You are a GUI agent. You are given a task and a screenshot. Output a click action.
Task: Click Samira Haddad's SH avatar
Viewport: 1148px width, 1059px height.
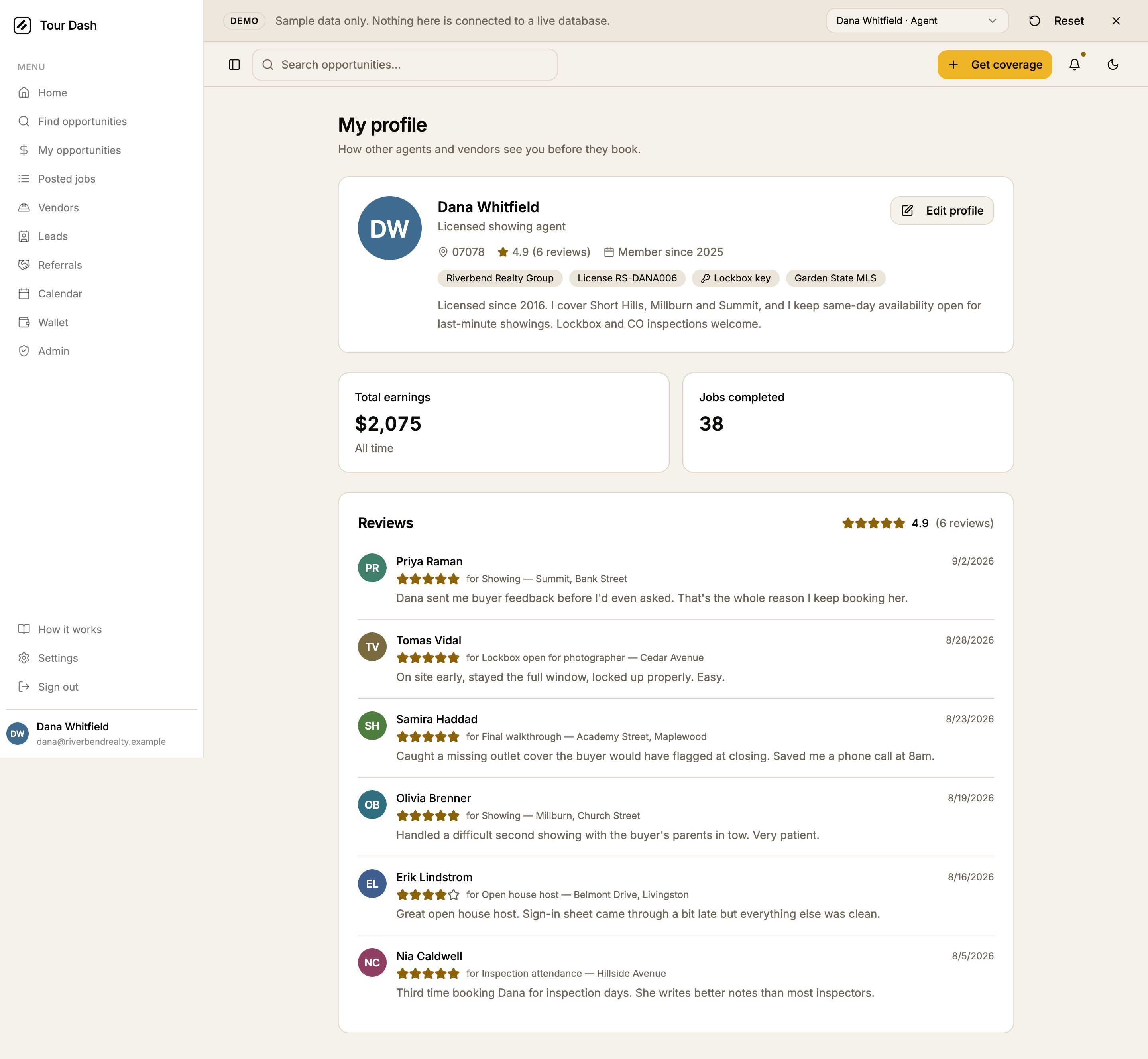coord(372,726)
